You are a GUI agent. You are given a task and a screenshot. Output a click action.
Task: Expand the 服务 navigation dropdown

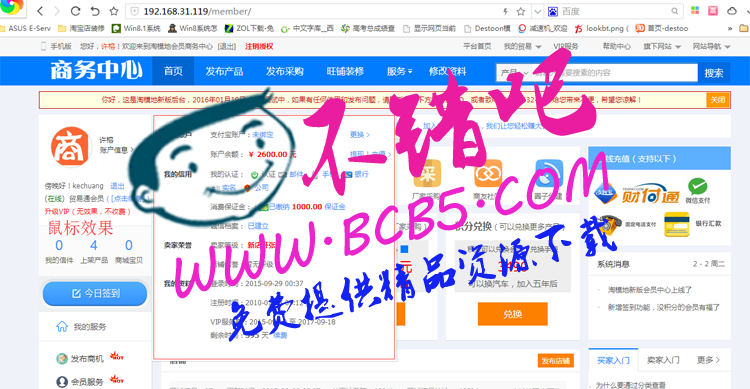tap(399, 71)
